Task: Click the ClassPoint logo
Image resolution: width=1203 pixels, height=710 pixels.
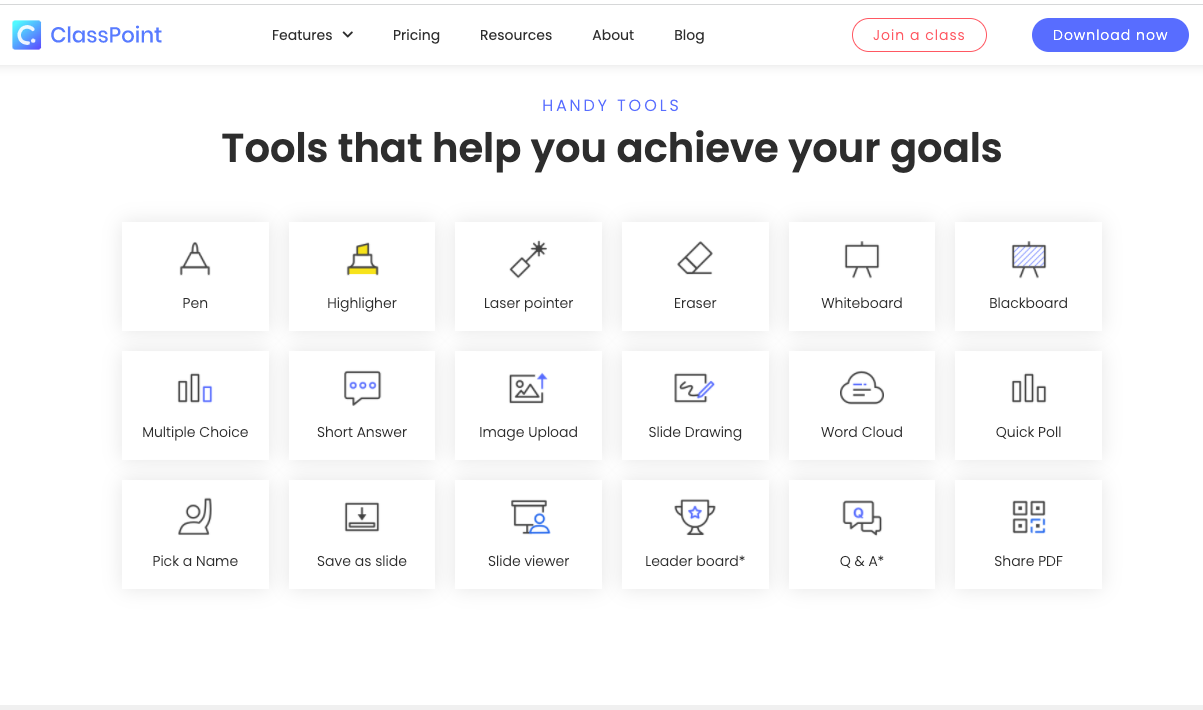Action: pos(87,35)
